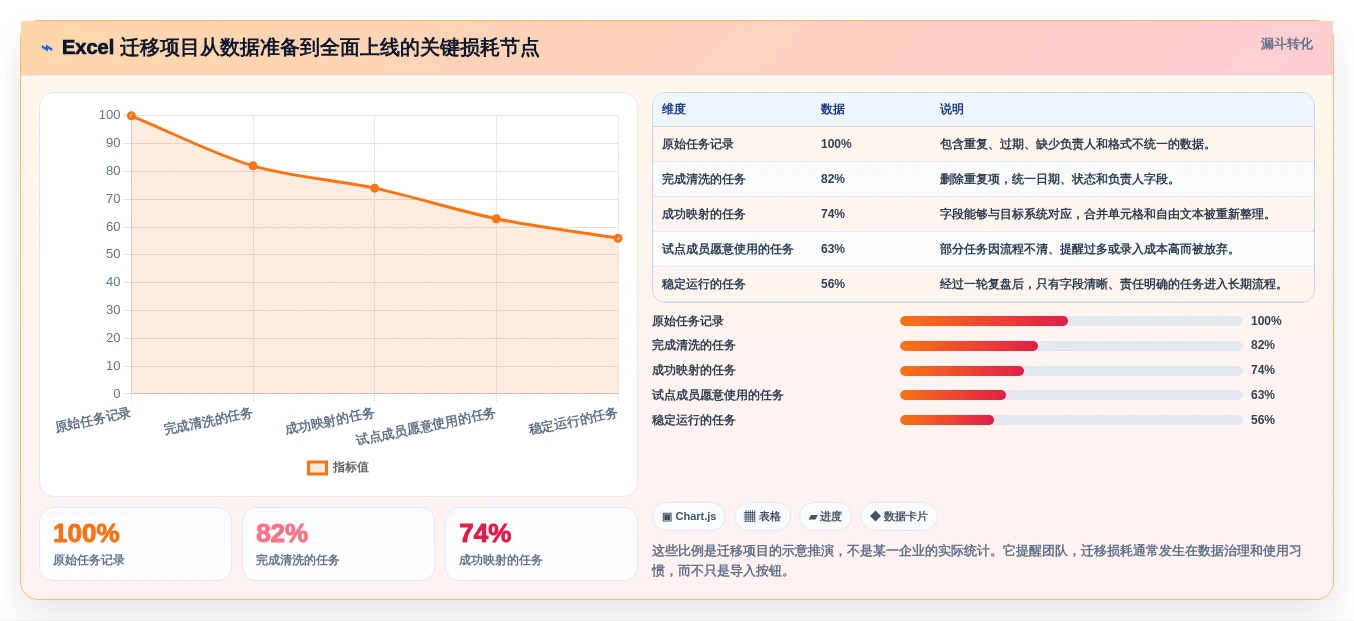Click the footnote paragraph starting 这些比例是
Viewport: 1354px width, 621px height.
click(977, 561)
